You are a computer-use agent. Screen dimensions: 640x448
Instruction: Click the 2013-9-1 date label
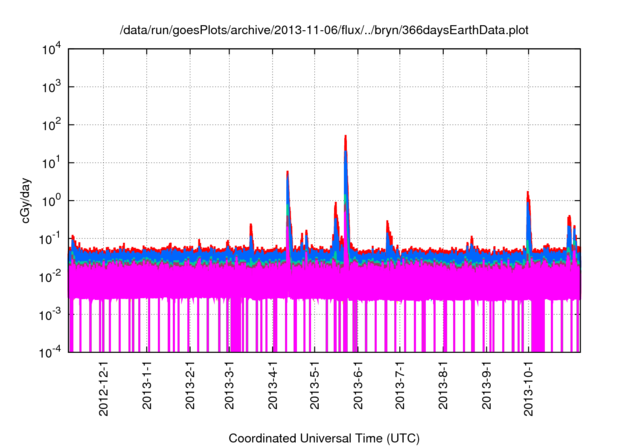tap(487, 385)
